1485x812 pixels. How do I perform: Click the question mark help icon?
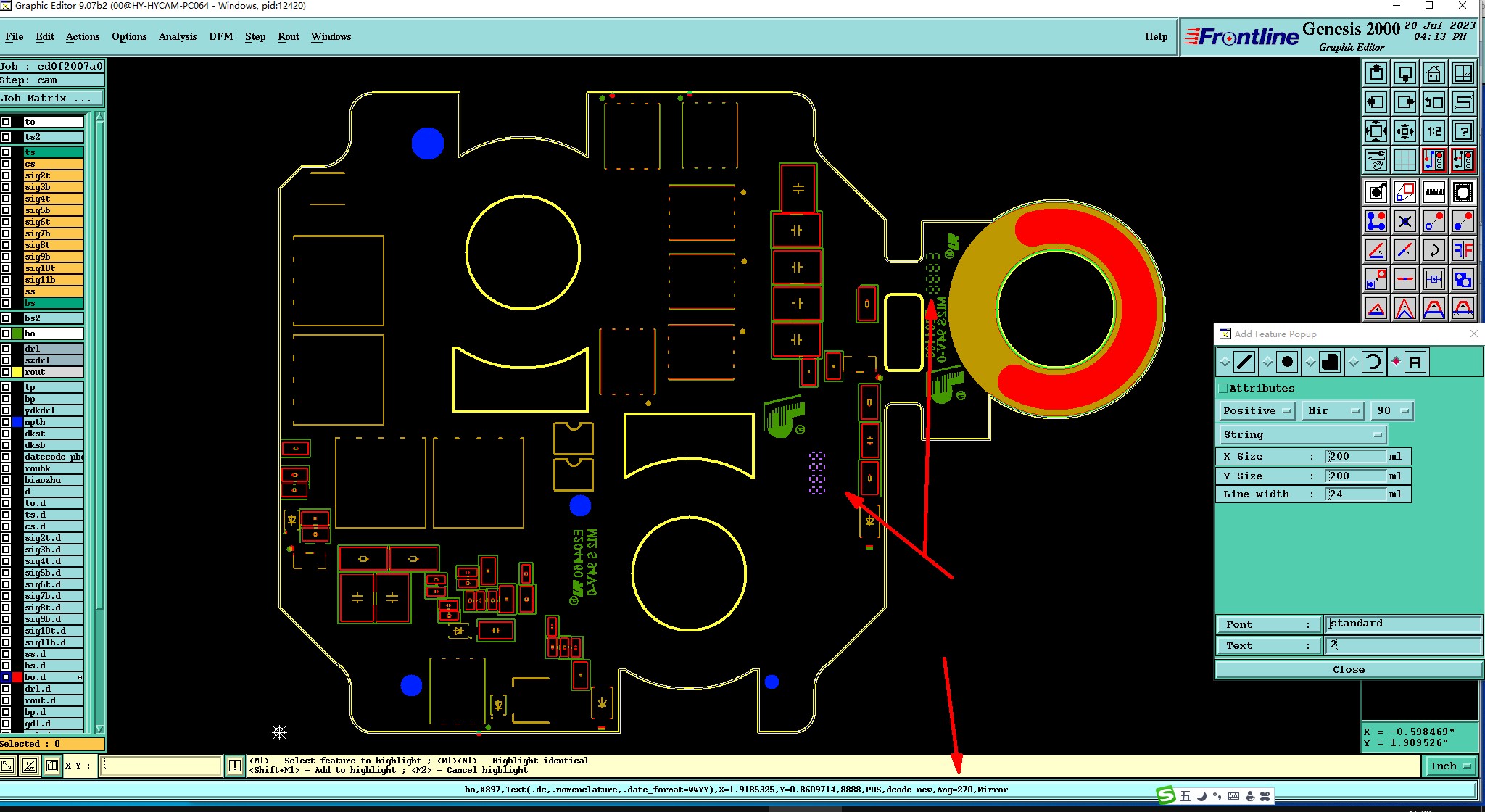click(x=1463, y=131)
